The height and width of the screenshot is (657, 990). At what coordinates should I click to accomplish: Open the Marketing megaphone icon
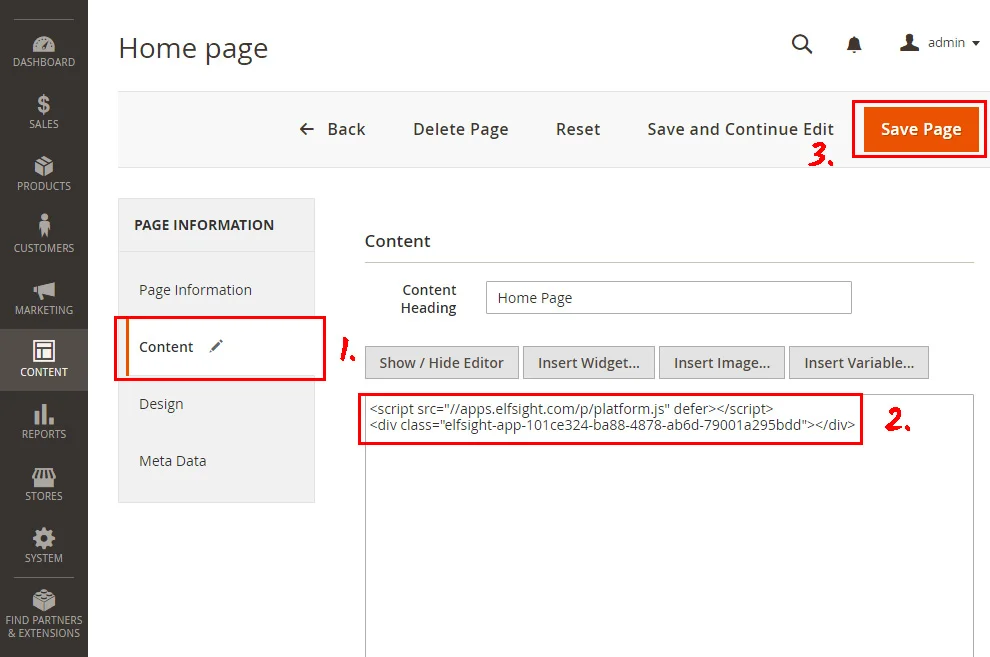[x=44, y=290]
